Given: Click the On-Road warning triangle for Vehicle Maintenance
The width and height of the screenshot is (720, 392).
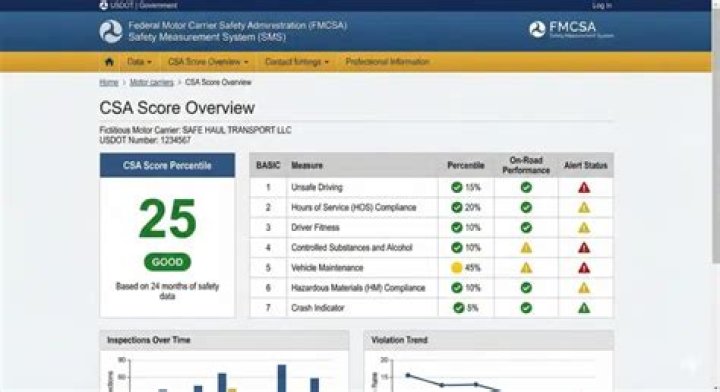Looking at the screenshot, I should (x=526, y=268).
